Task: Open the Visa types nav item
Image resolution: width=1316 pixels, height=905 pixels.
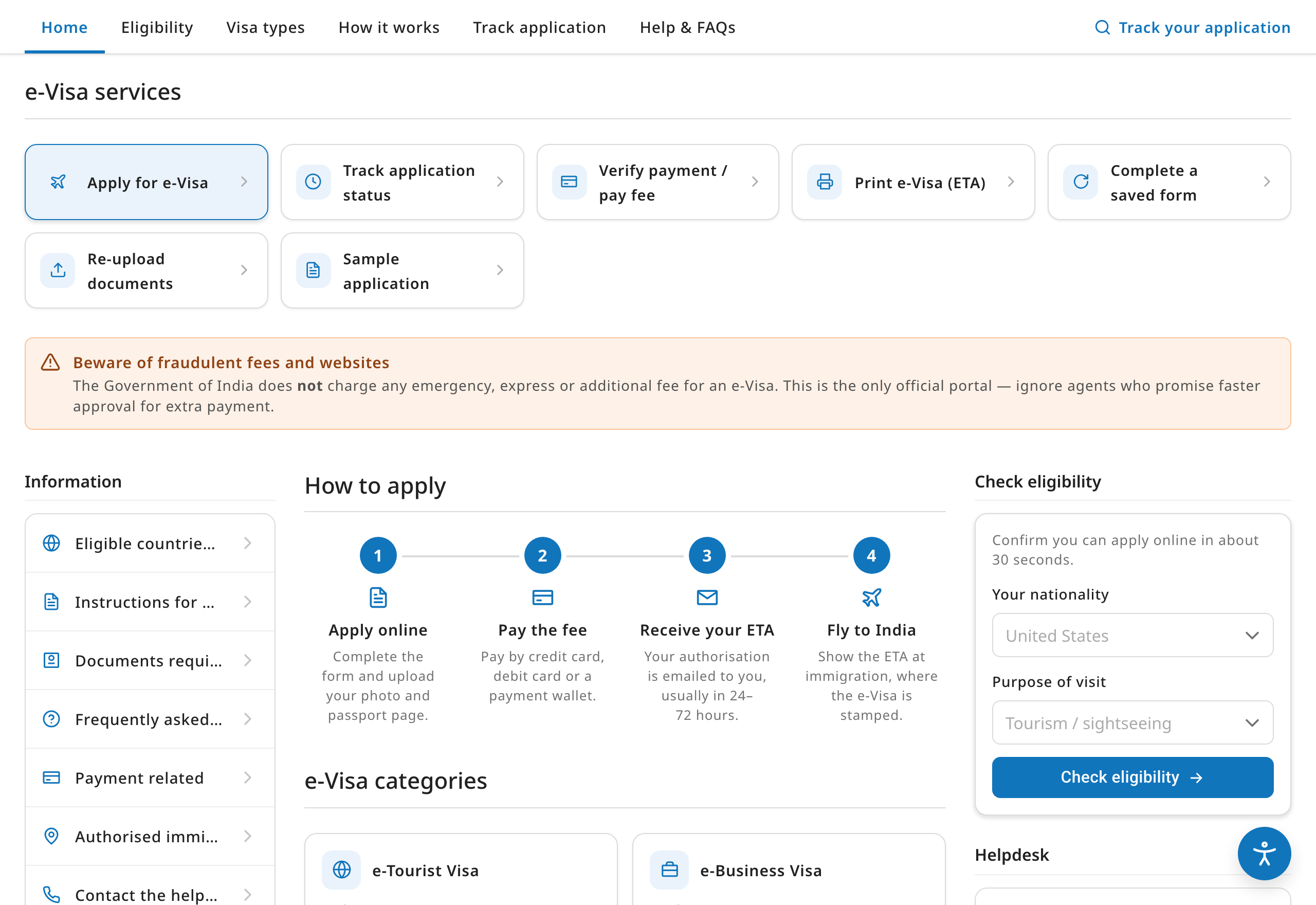Action: pos(265,27)
